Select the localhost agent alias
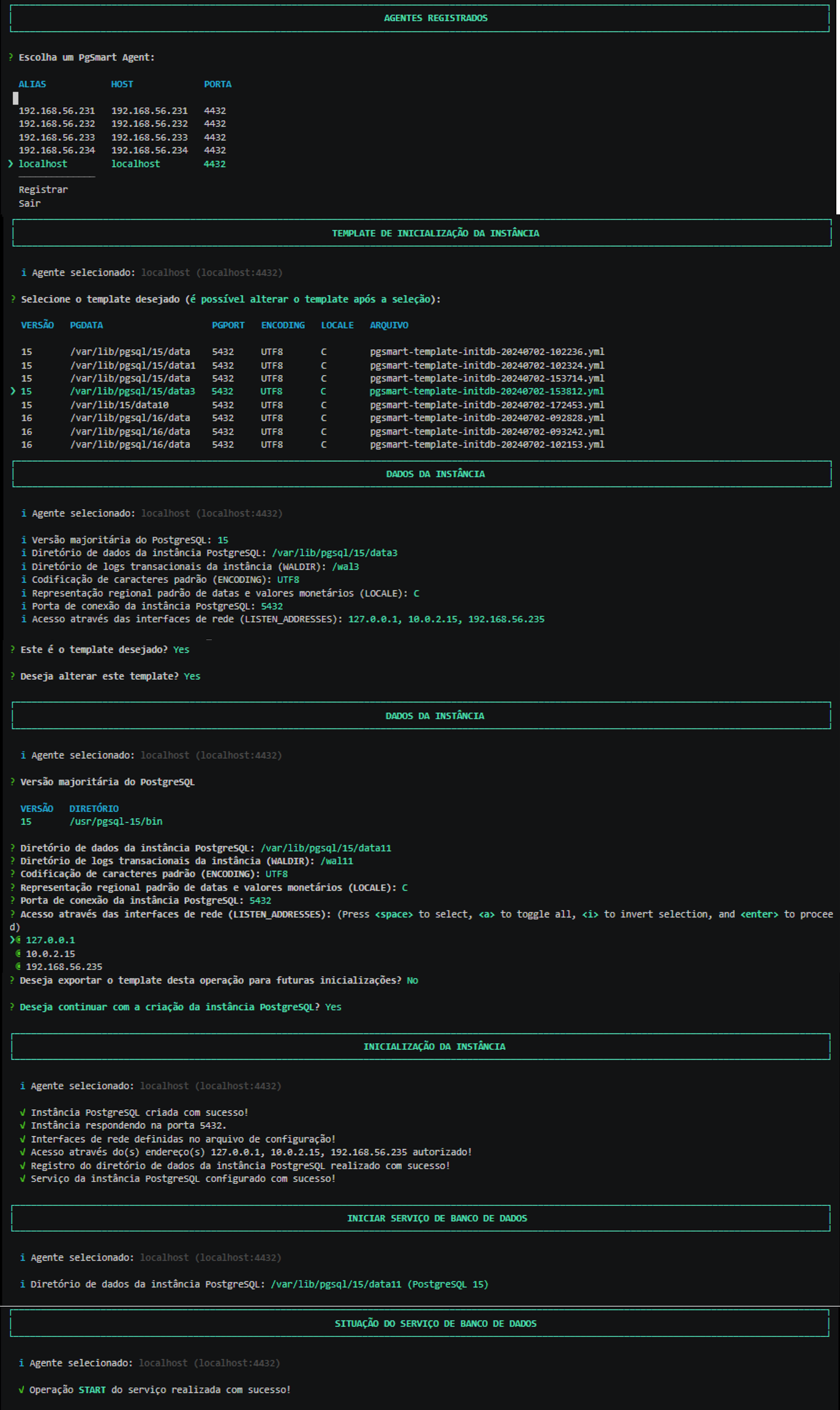This screenshot has width=840, height=1410. click(43, 164)
